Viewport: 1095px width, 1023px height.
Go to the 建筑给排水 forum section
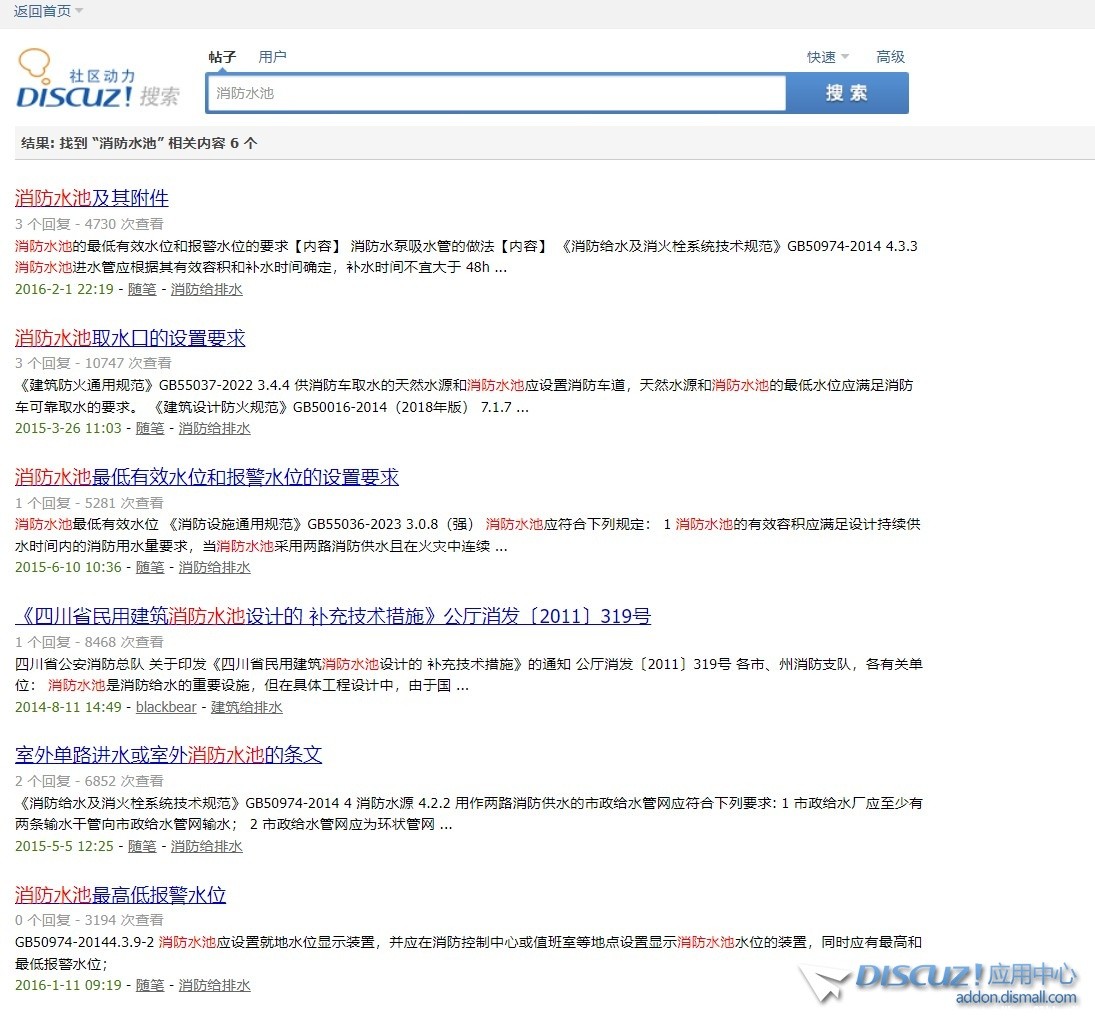coord(247,707)
